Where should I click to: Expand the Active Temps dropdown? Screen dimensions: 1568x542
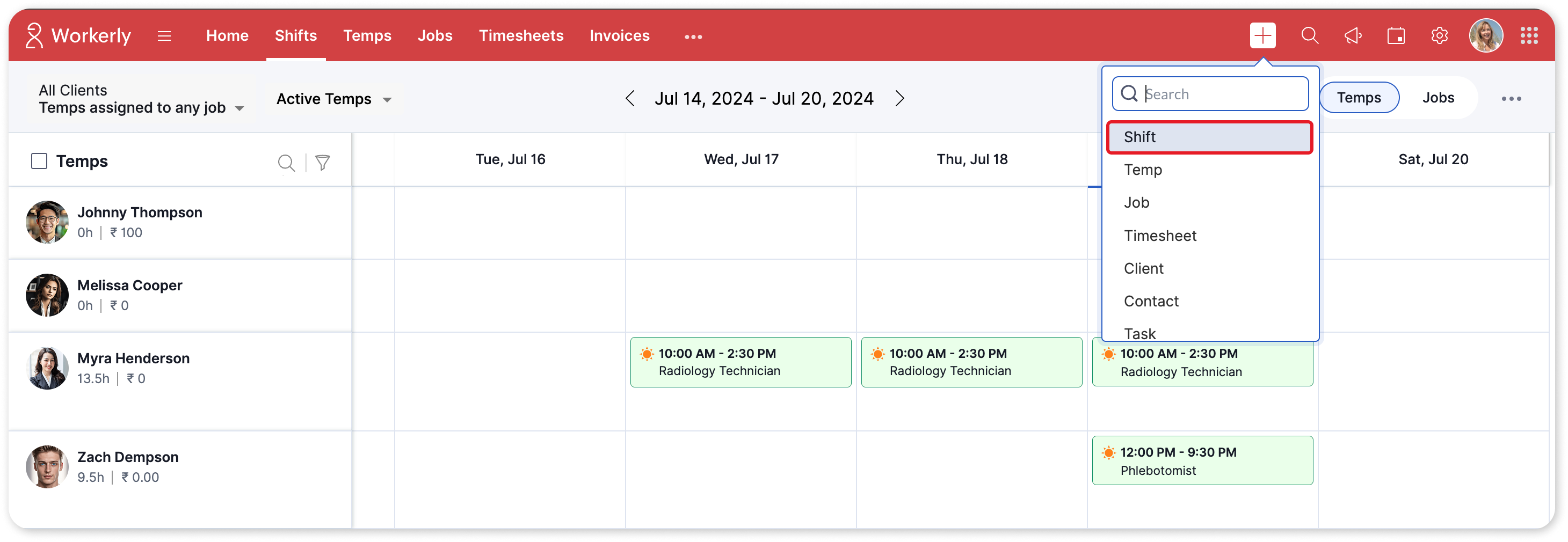[x=333, y=99]
